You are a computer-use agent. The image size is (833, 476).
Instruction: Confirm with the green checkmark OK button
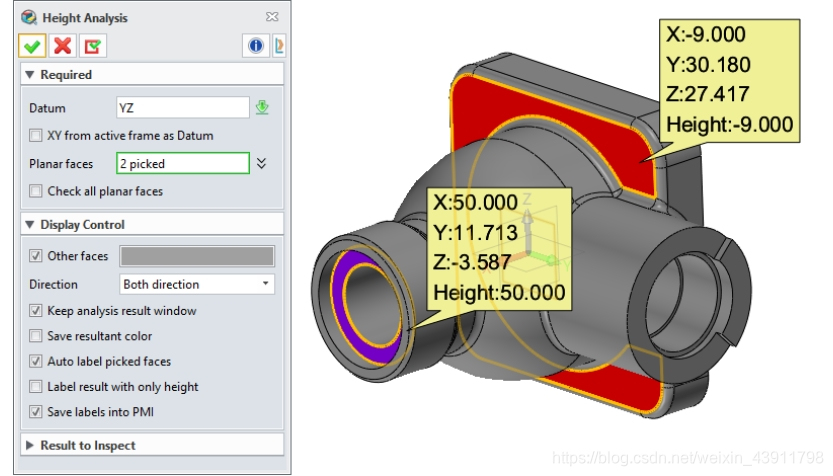pyautogui.click(x=32, y=46)
